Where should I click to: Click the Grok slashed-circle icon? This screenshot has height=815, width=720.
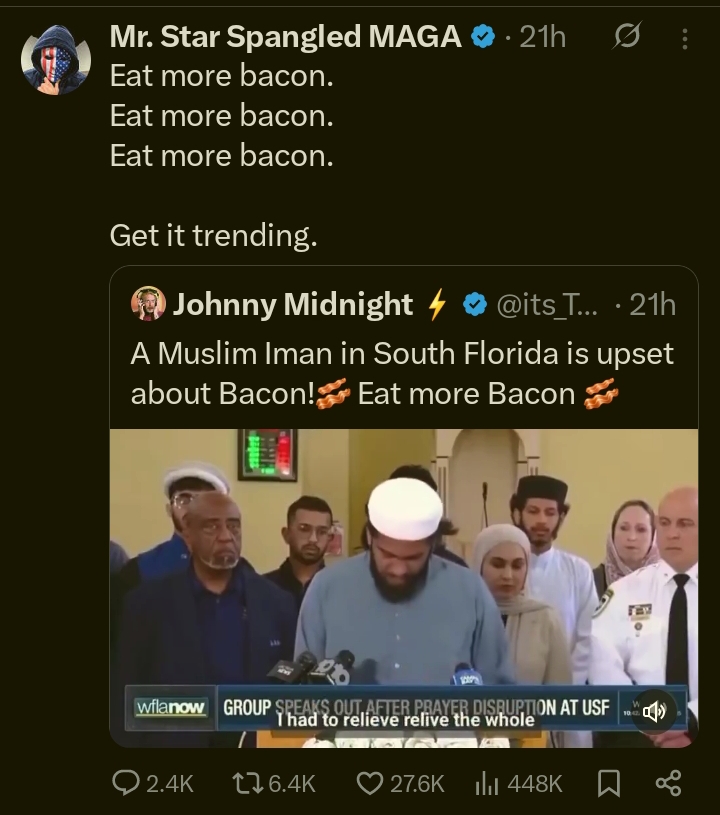coord(626,38)
